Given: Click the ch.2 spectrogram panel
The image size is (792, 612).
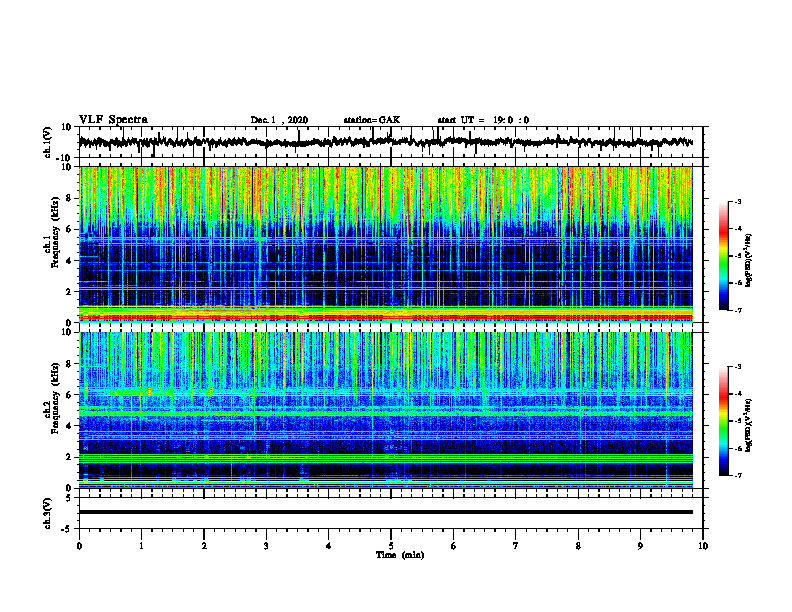Looking at the screenshot, I should click(385, 410).
